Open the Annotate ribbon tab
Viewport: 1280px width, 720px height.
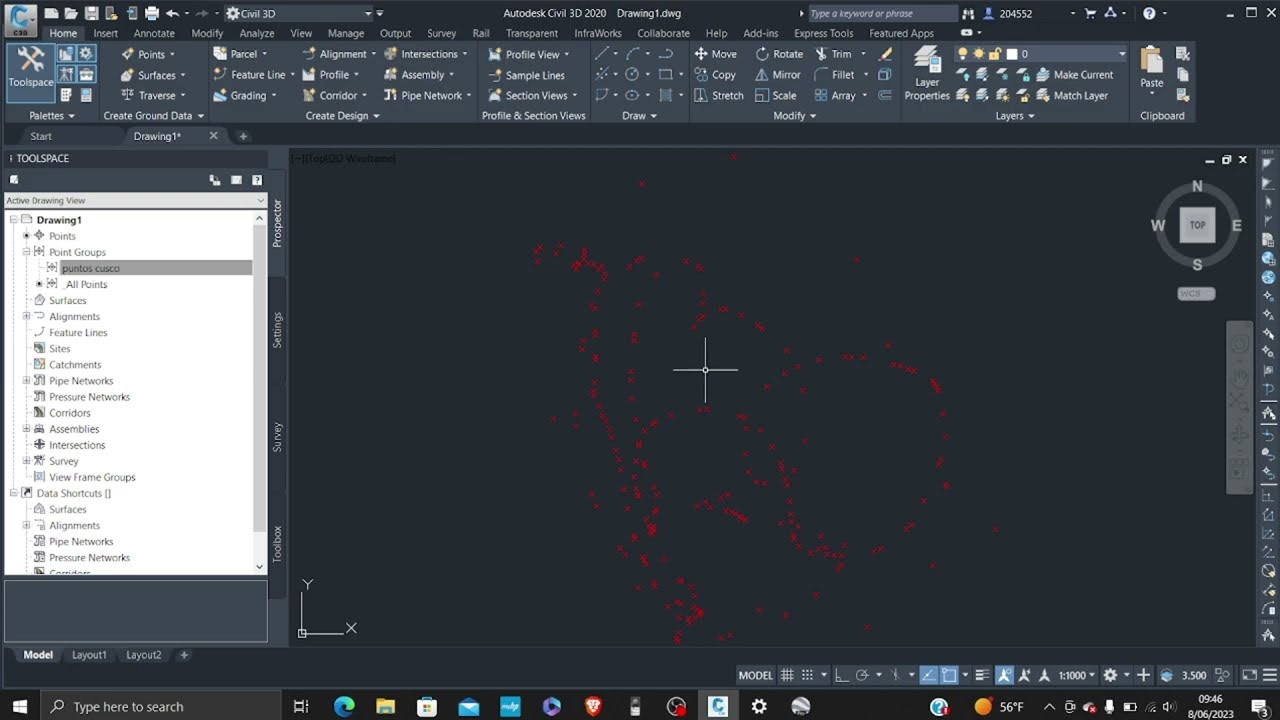coord(154,33)
